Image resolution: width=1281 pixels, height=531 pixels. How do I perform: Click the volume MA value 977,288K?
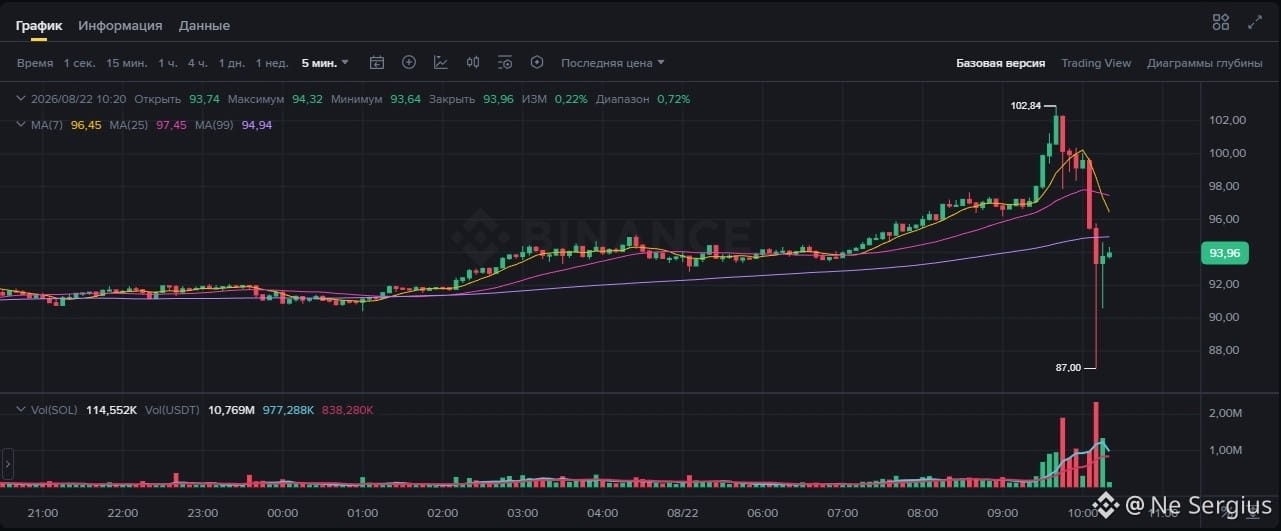tap(289, 410)
